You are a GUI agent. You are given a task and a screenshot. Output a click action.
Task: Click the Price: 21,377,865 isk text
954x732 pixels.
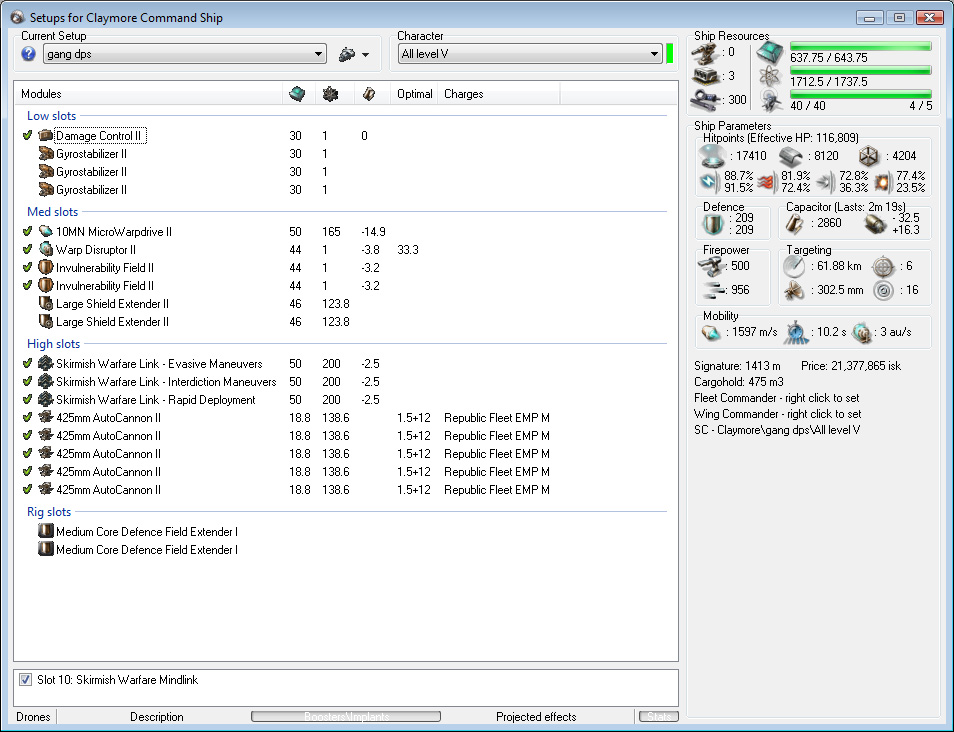(851, 366)
